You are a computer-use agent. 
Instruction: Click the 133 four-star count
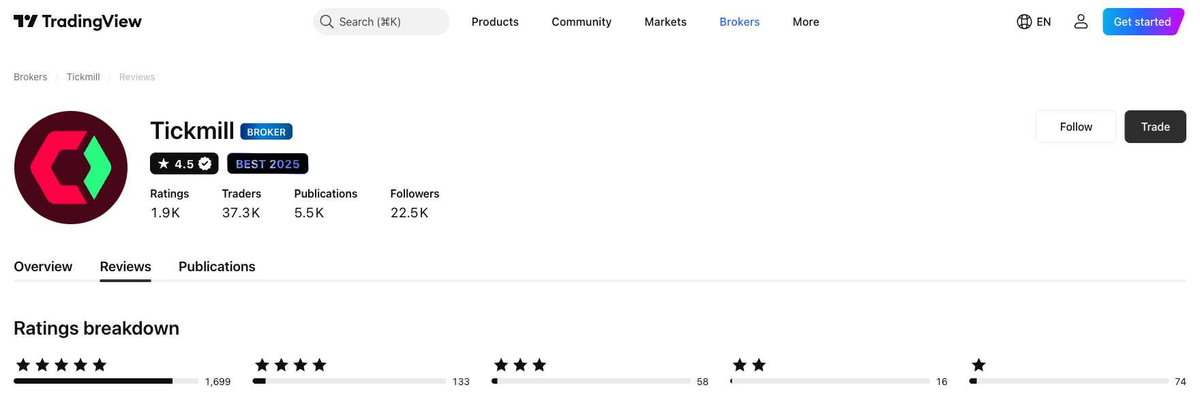(x=461, y=382)
